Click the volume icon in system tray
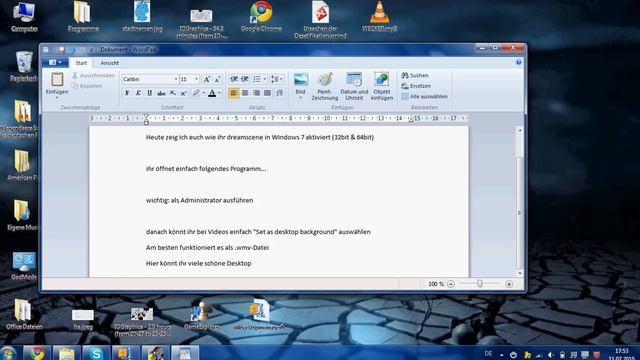 click(x=551, y=355)
